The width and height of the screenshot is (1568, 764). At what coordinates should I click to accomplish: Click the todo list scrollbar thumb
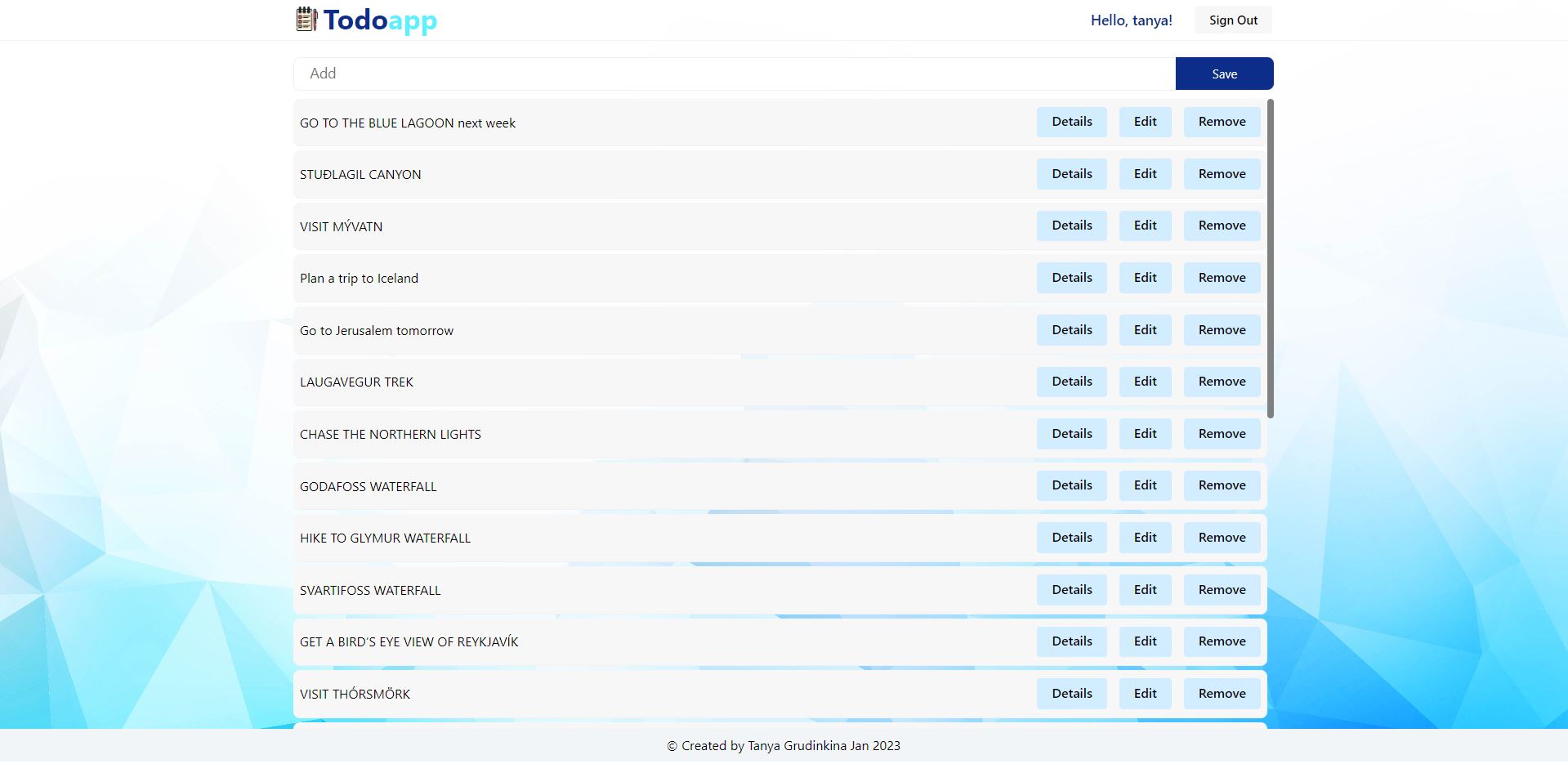point(1271,258)
